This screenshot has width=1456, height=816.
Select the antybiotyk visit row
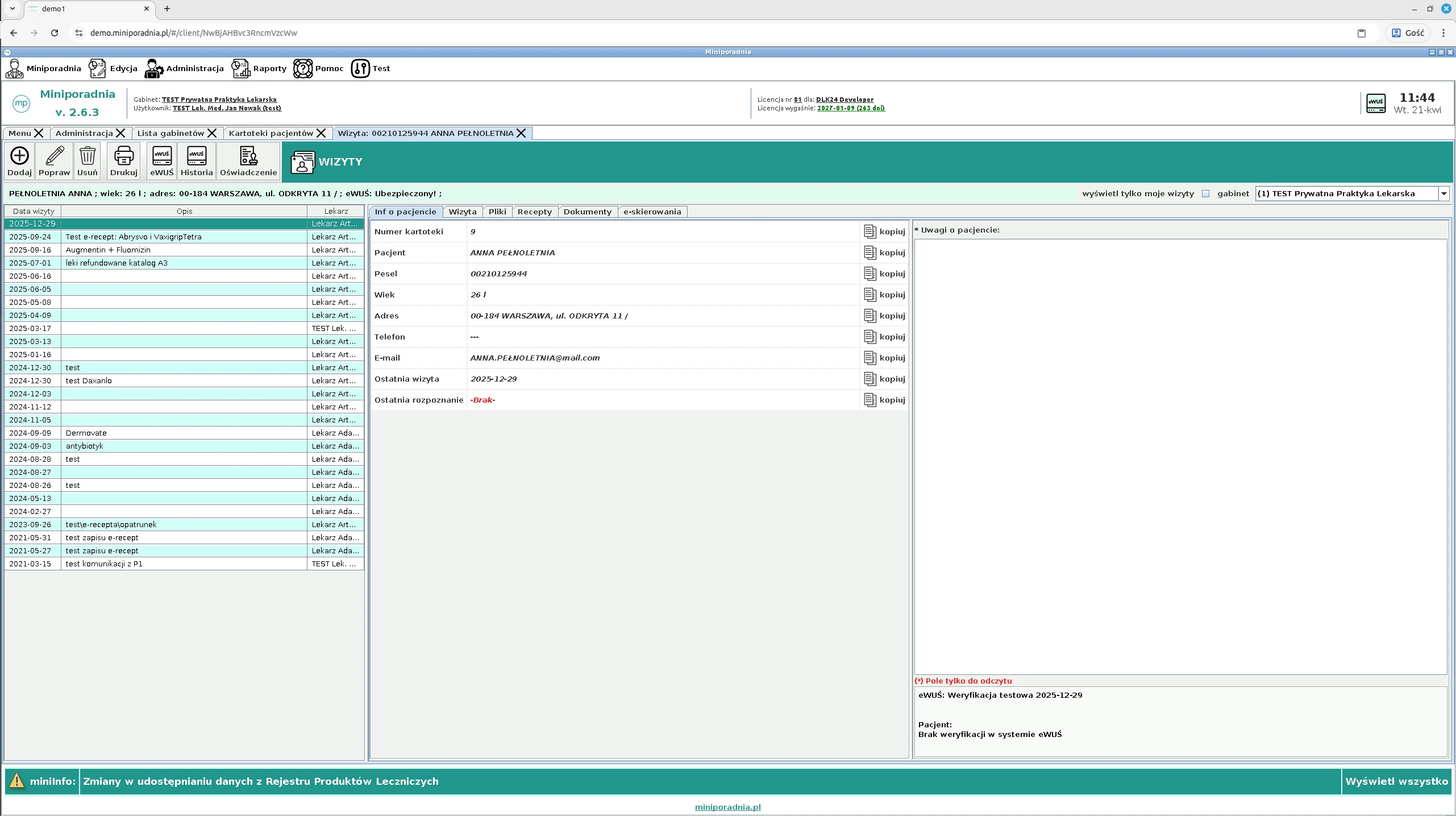click(x=184, y=446)
